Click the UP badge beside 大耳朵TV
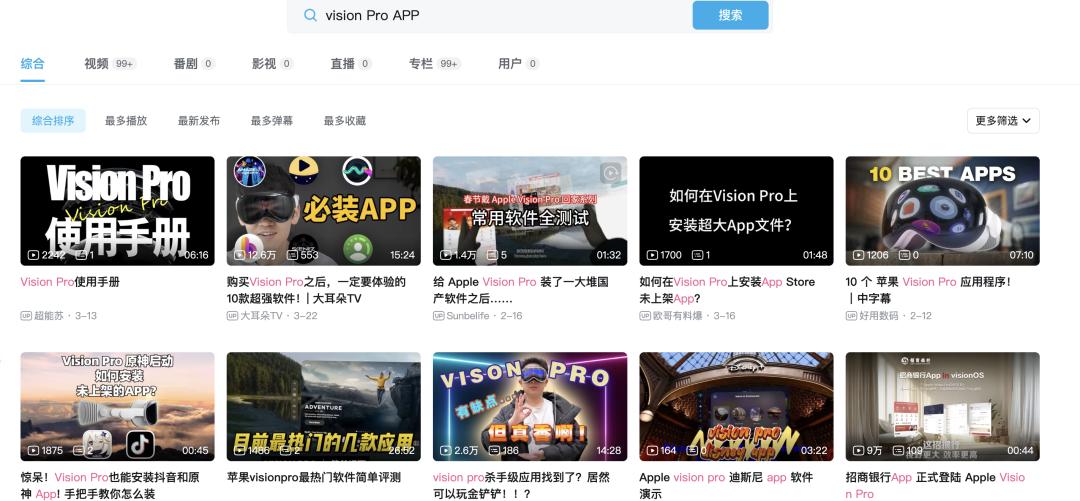This screenshot has height=501, width=1080. coord(232,316)
